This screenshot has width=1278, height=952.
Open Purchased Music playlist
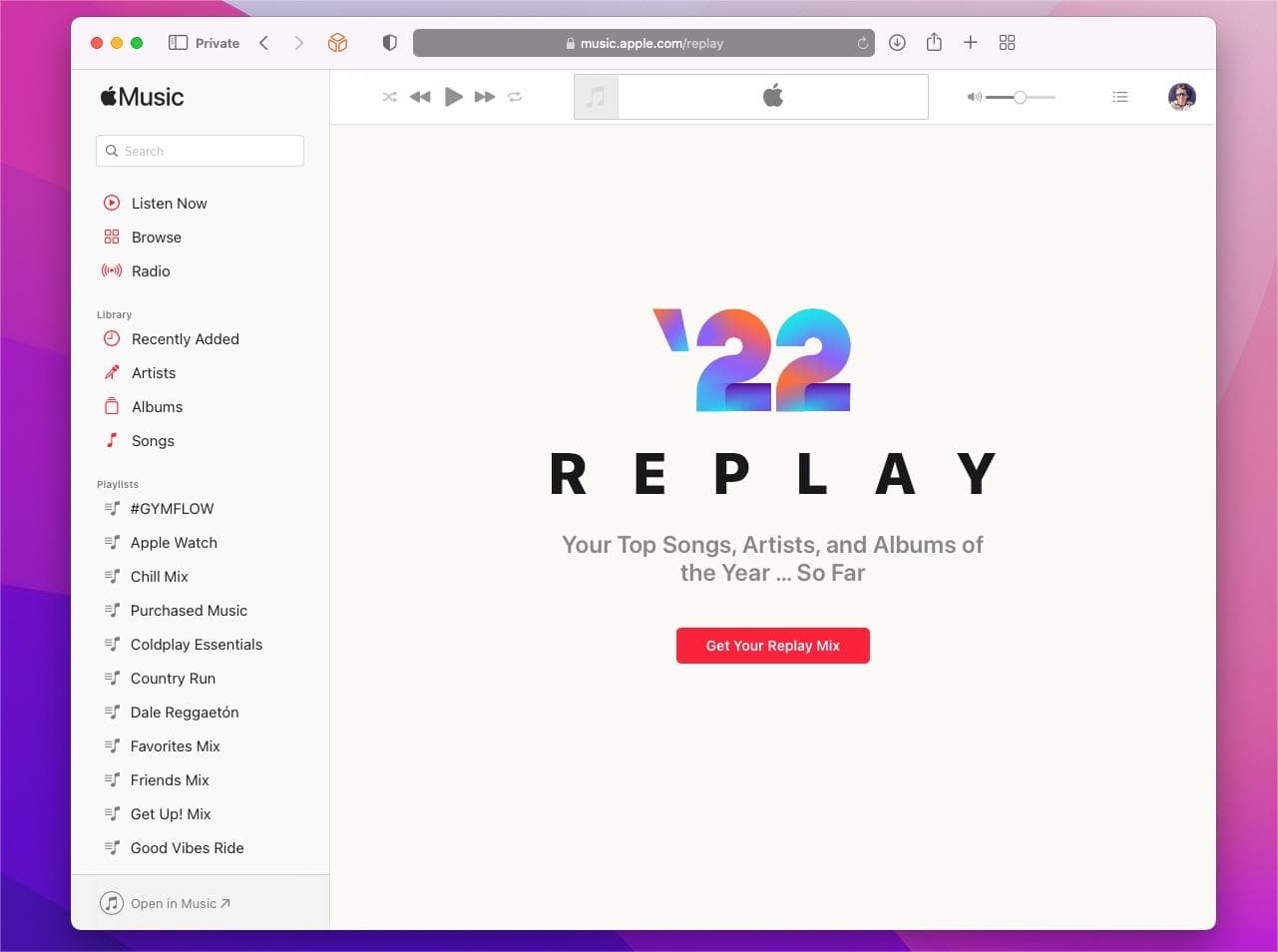point(176,611)
